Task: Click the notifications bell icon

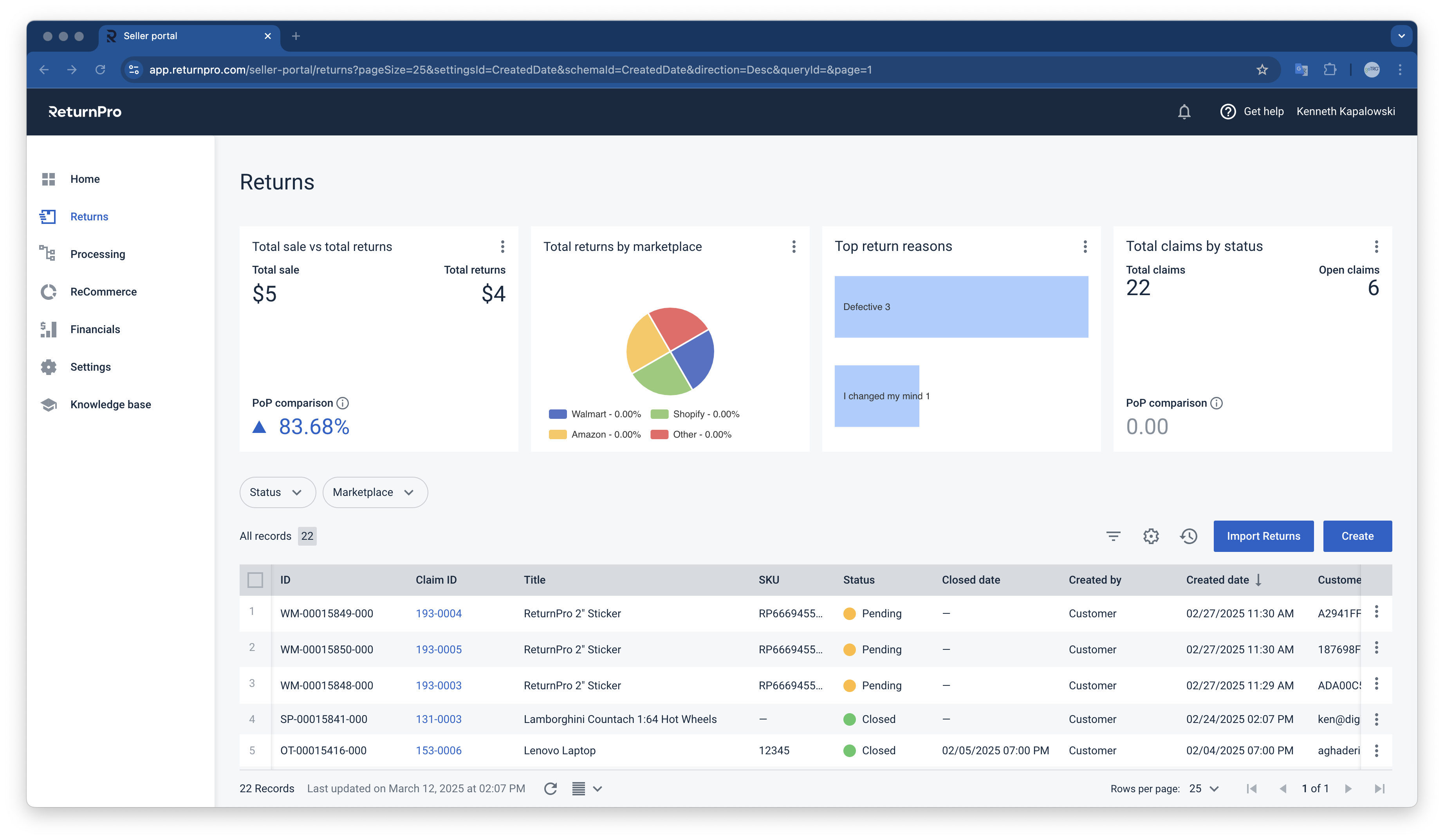Action: click(1184, 112)
